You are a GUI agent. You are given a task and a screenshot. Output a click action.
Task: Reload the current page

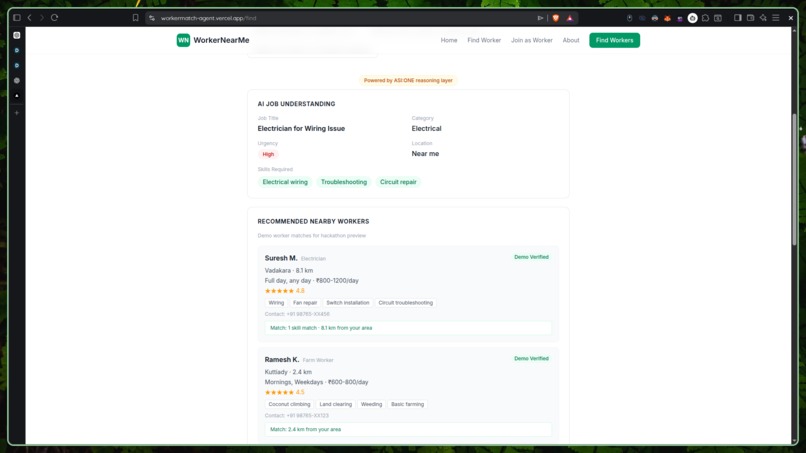point(54,17)
